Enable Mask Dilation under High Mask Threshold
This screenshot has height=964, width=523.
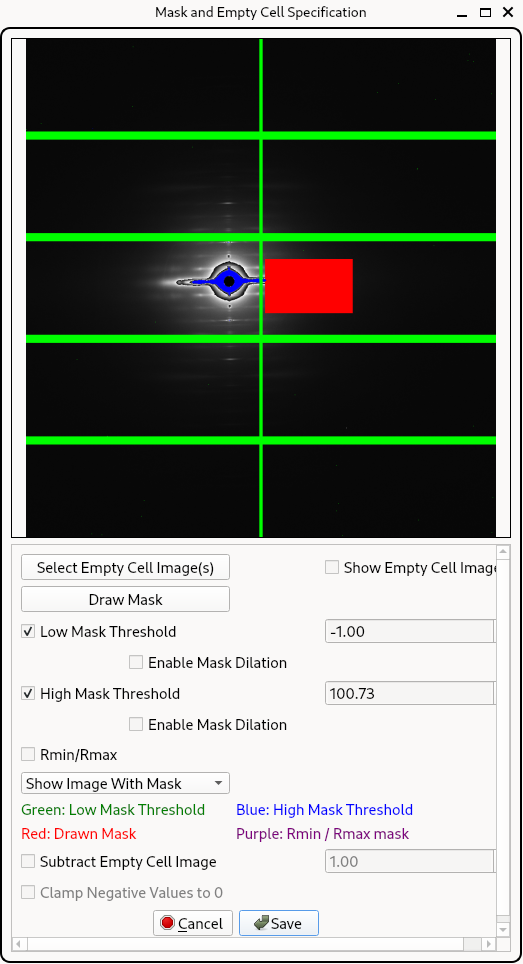(x=136, y=724)
